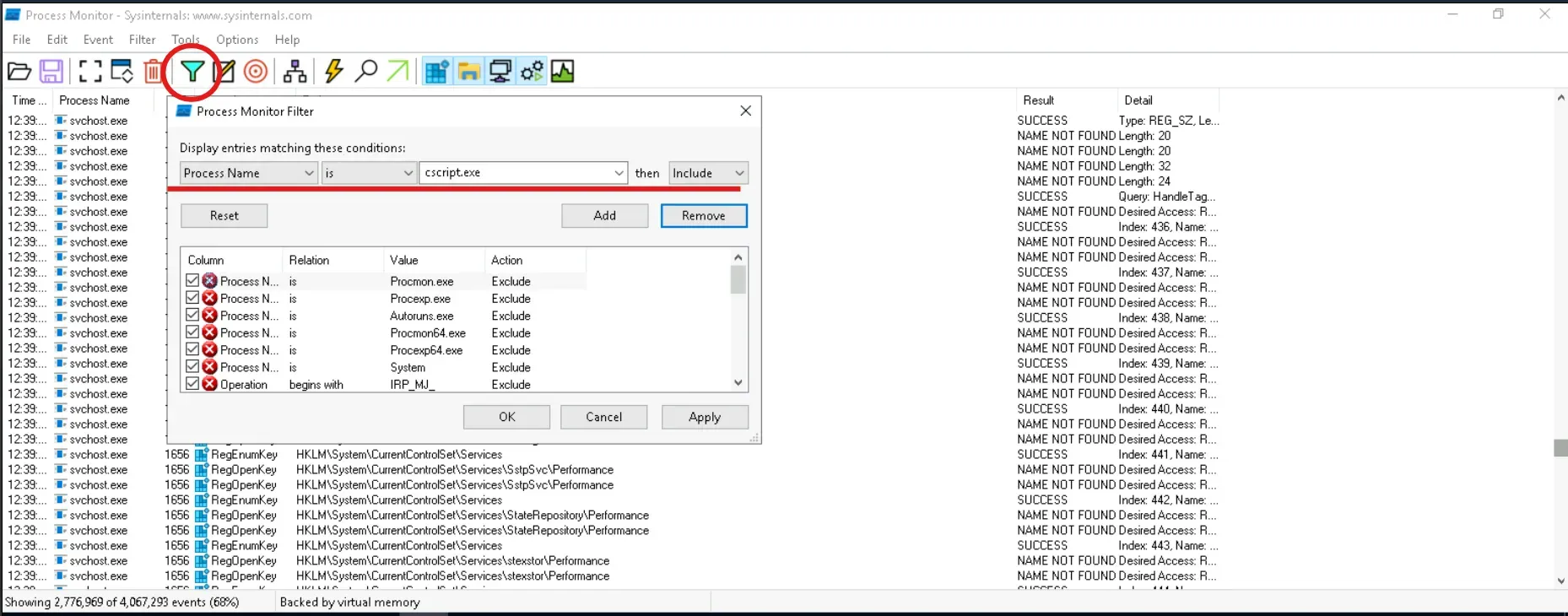
Task: Toggle event capture icon in the toolbar
Action: (90, 72)
